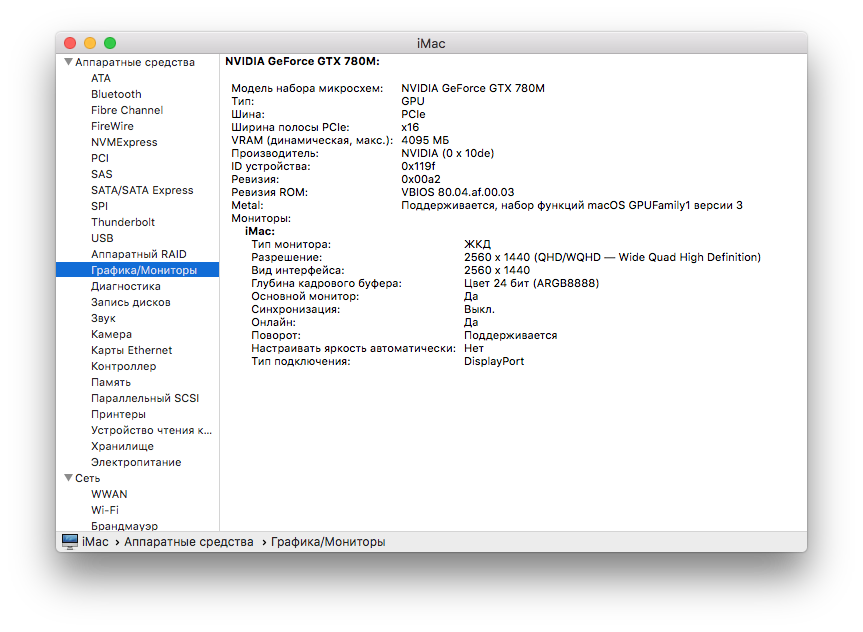The height and width of the screenshot is (632, 863).
Task: Click the Поддерживается rotation value
Action: pyautogui.click(x=510, y=335)
